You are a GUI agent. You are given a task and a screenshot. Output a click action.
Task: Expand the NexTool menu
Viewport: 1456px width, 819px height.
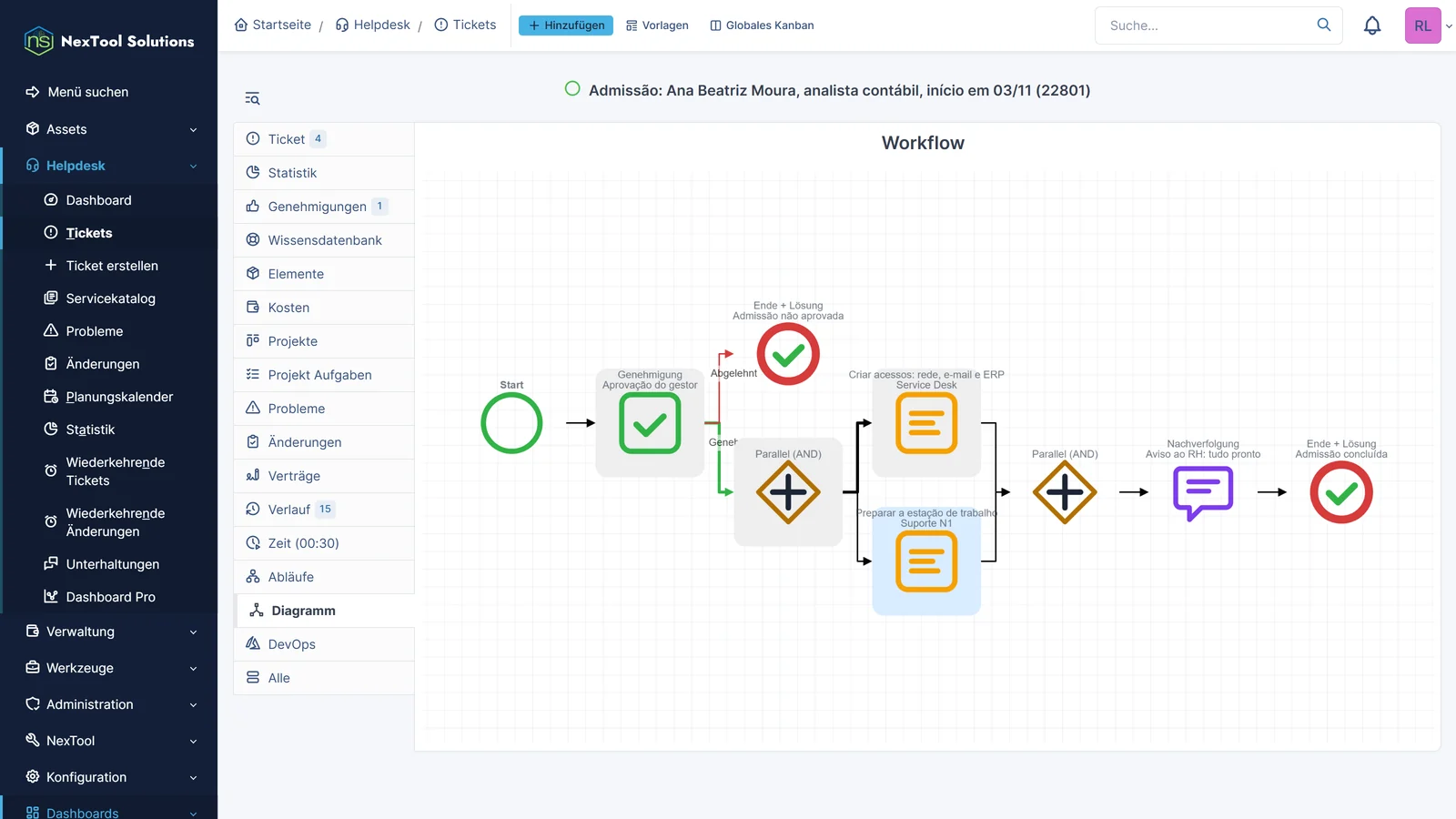[x=109, y=741]
